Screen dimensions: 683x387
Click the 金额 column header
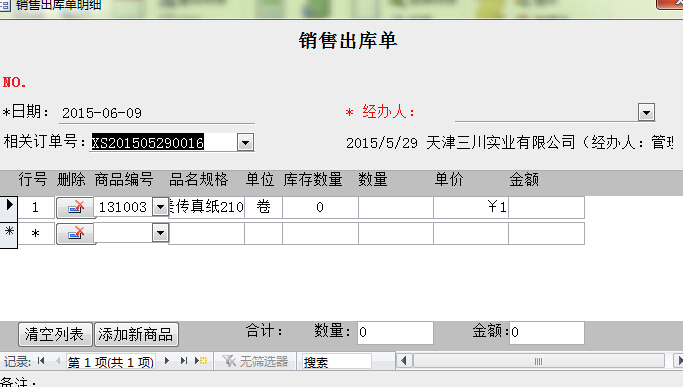click(x=524, y=180)
